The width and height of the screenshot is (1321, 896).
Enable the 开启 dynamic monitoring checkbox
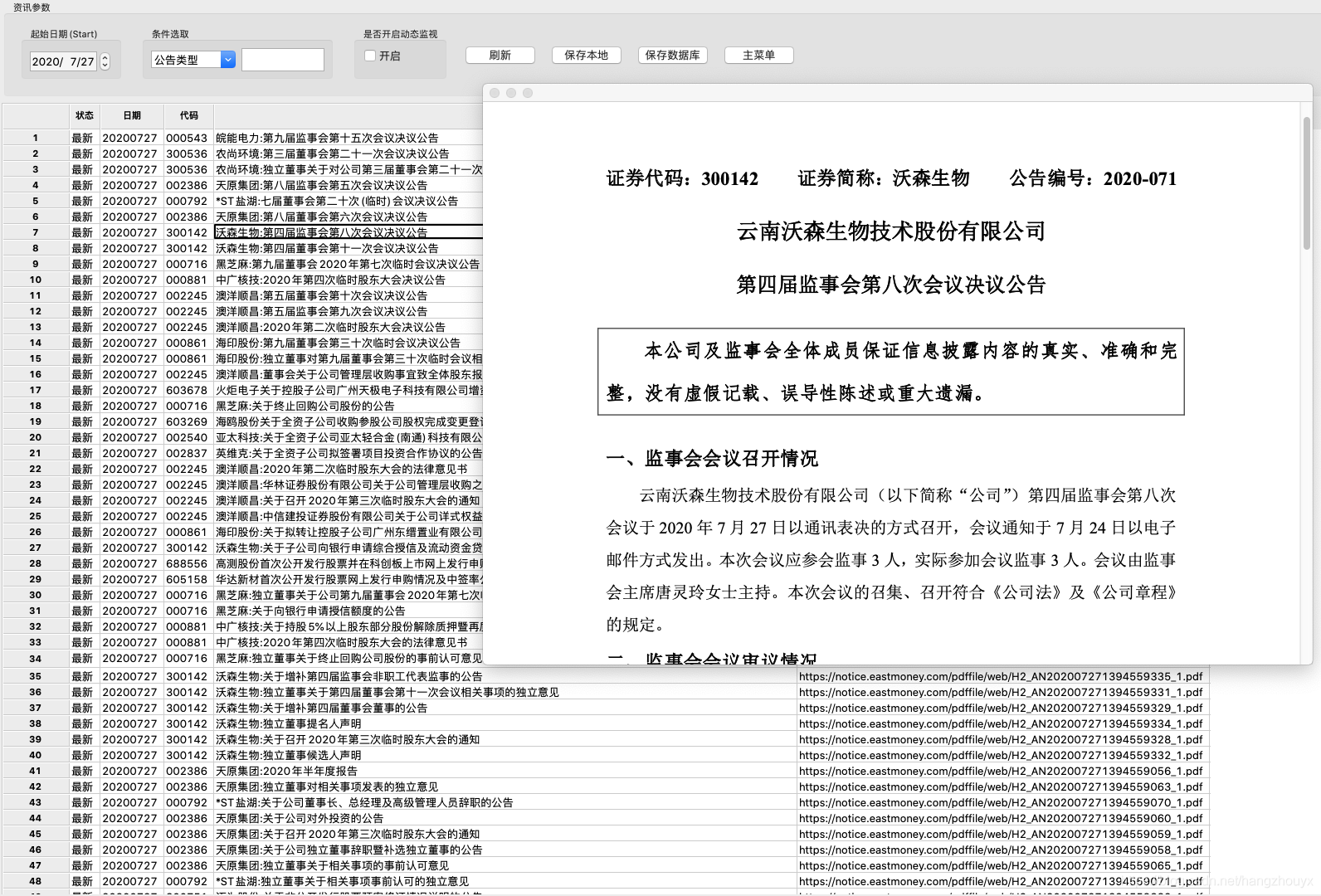370,56
